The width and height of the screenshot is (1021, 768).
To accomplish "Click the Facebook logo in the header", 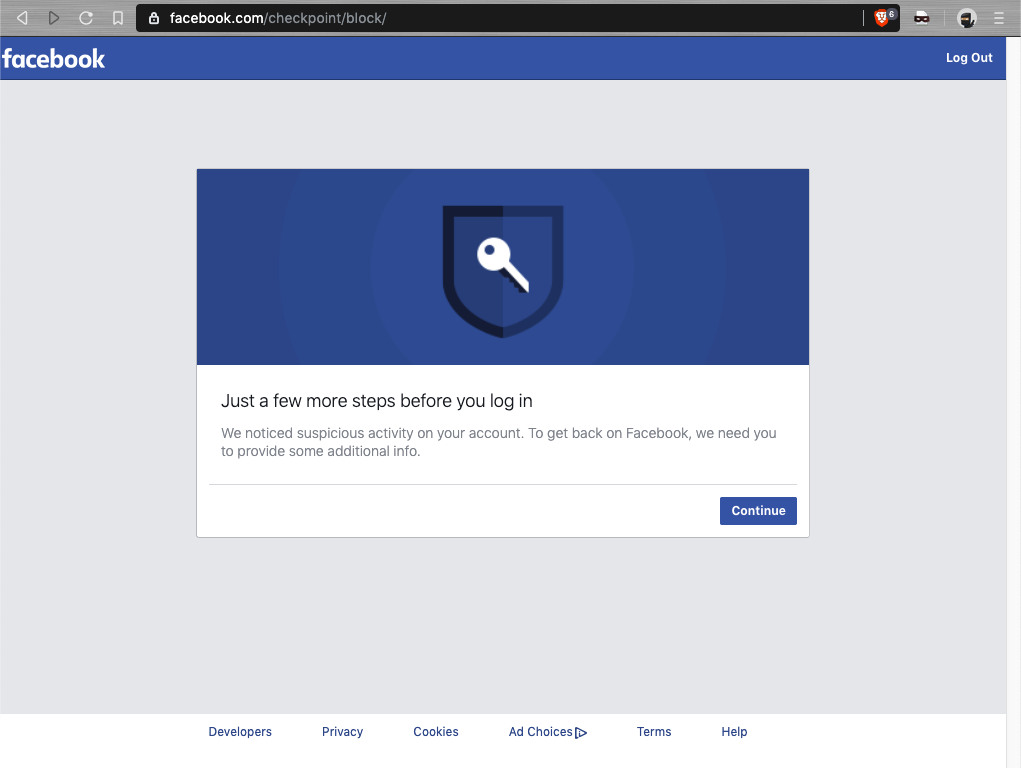I will point(54,58).
